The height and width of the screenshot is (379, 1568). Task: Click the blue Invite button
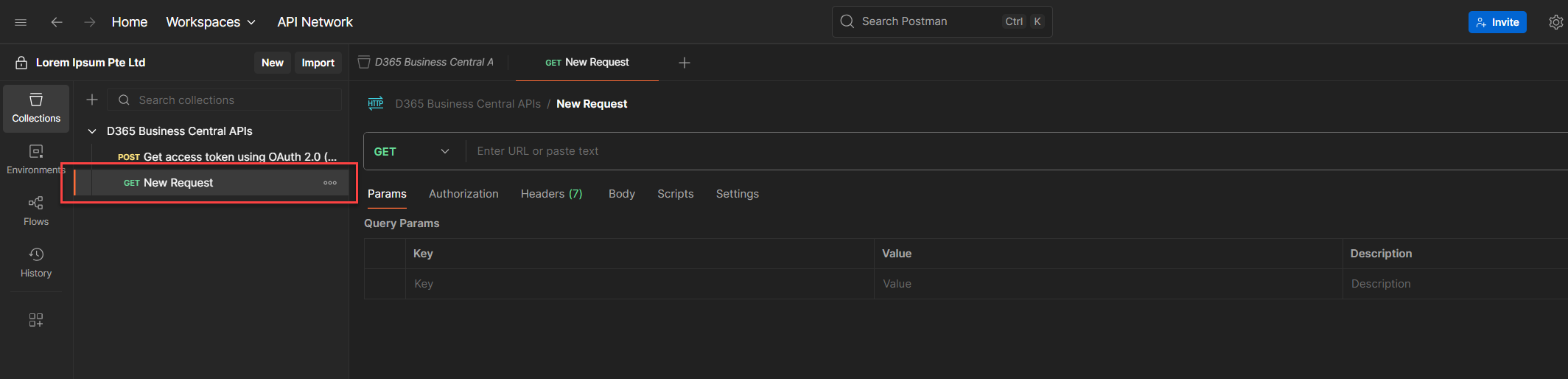click(x=1497, y=22)
